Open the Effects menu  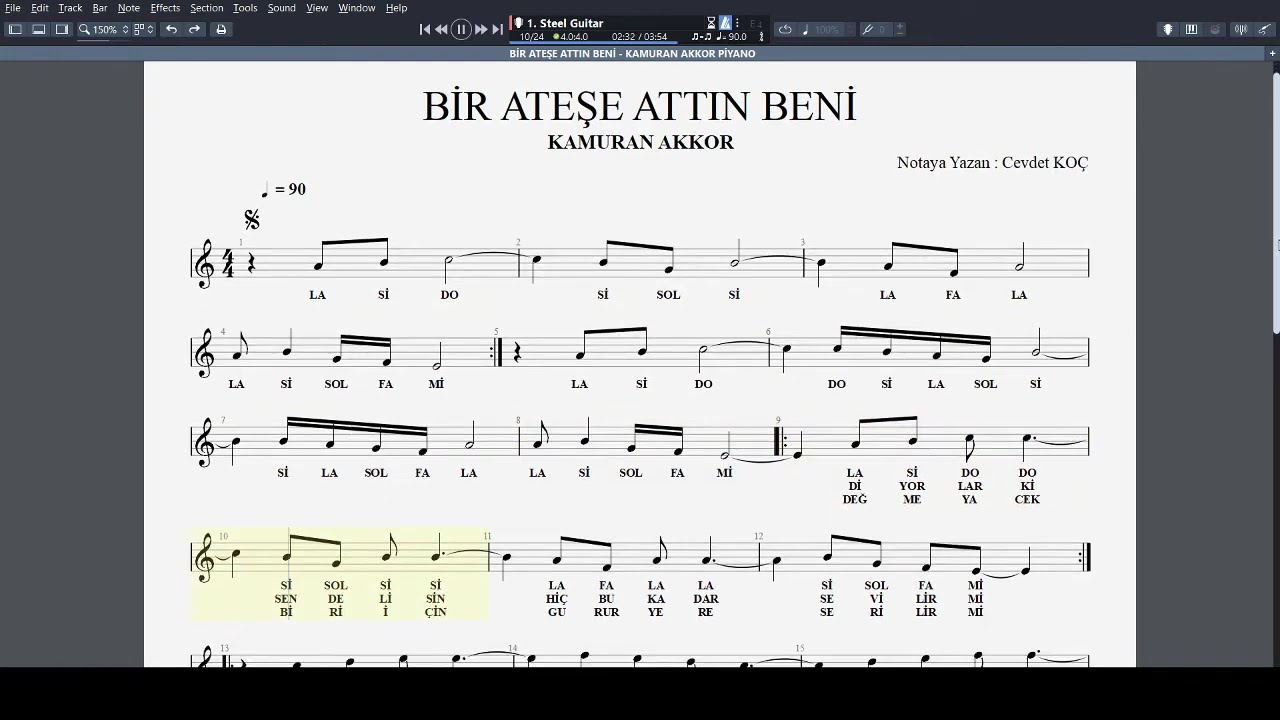pos(165,8)
